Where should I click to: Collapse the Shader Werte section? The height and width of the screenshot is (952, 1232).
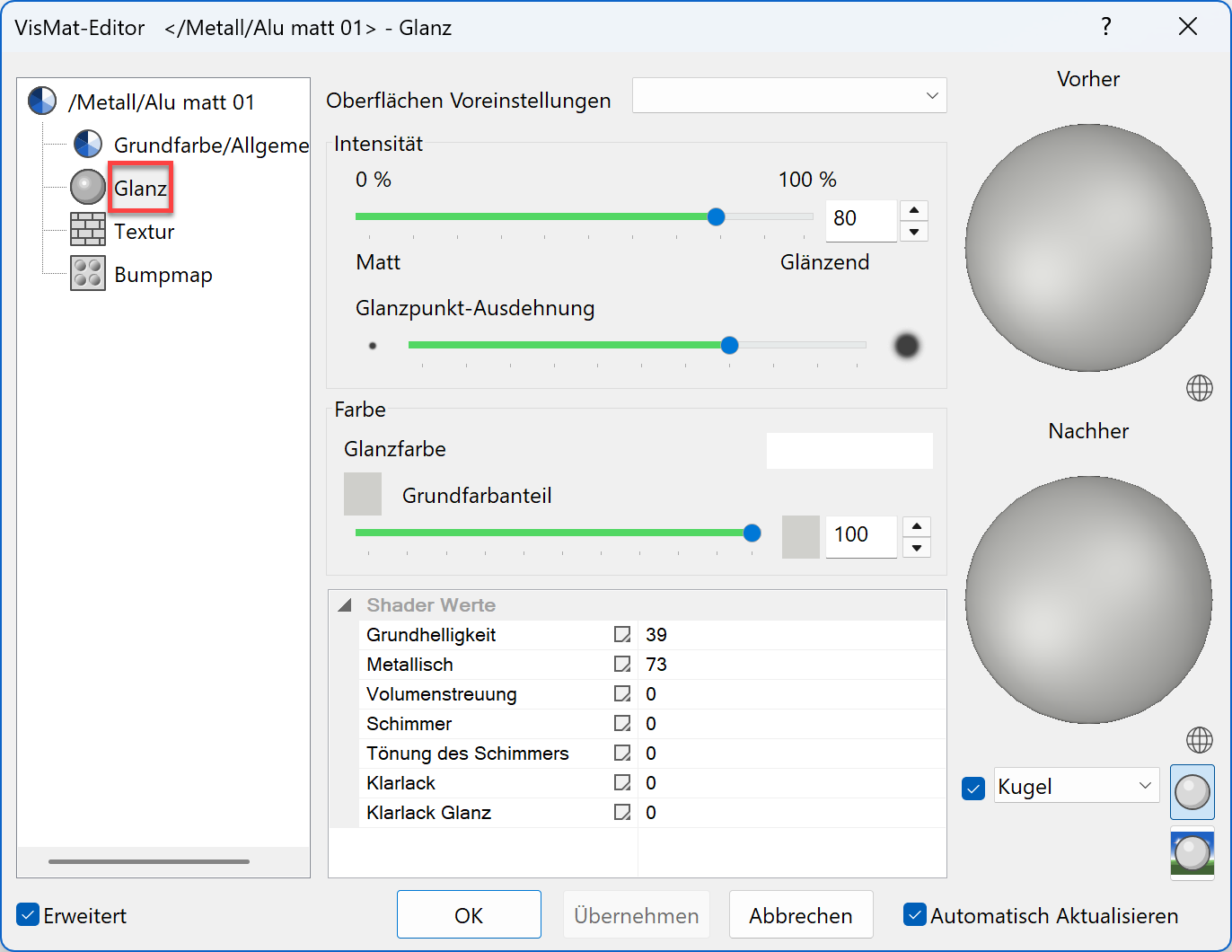(345, 605)
